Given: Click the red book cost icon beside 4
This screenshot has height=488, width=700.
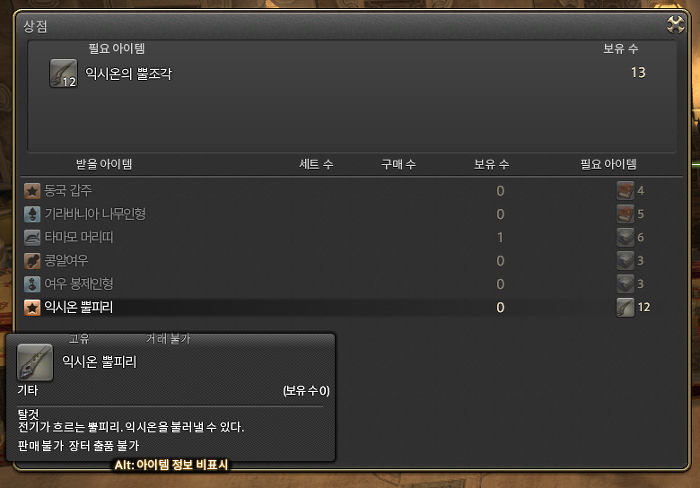Looking at the screenshot, I should [625, 191].
